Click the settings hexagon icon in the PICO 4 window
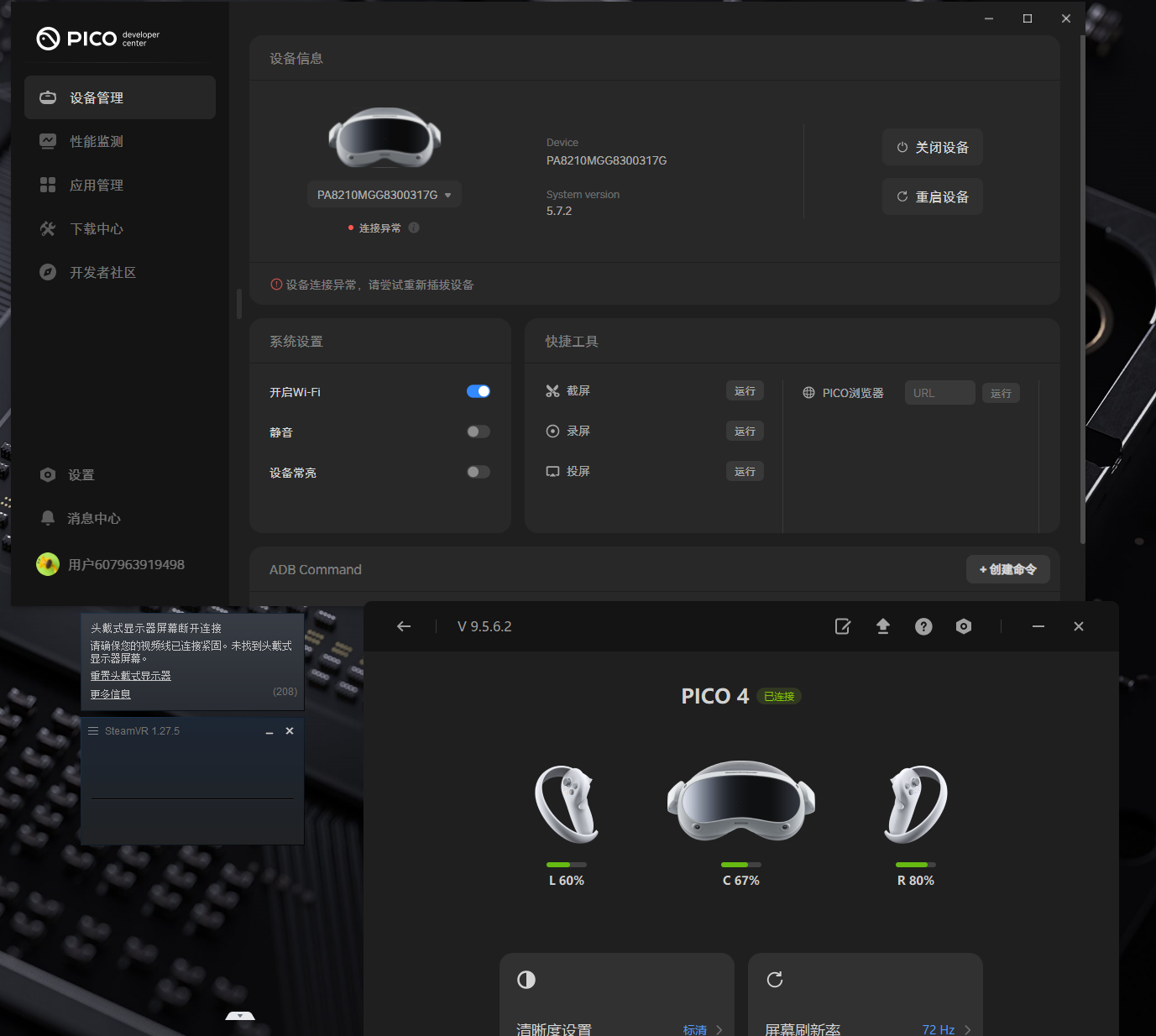Screen dimensions: 1156x1036 pos(964,626)
